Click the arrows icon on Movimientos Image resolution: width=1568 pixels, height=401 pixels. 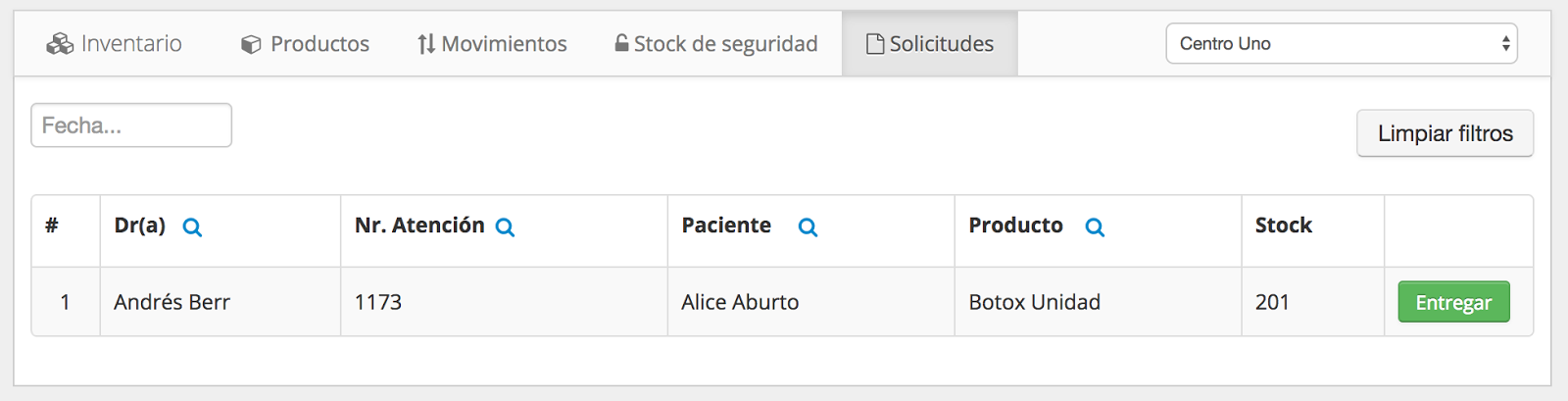pos(426,44)
